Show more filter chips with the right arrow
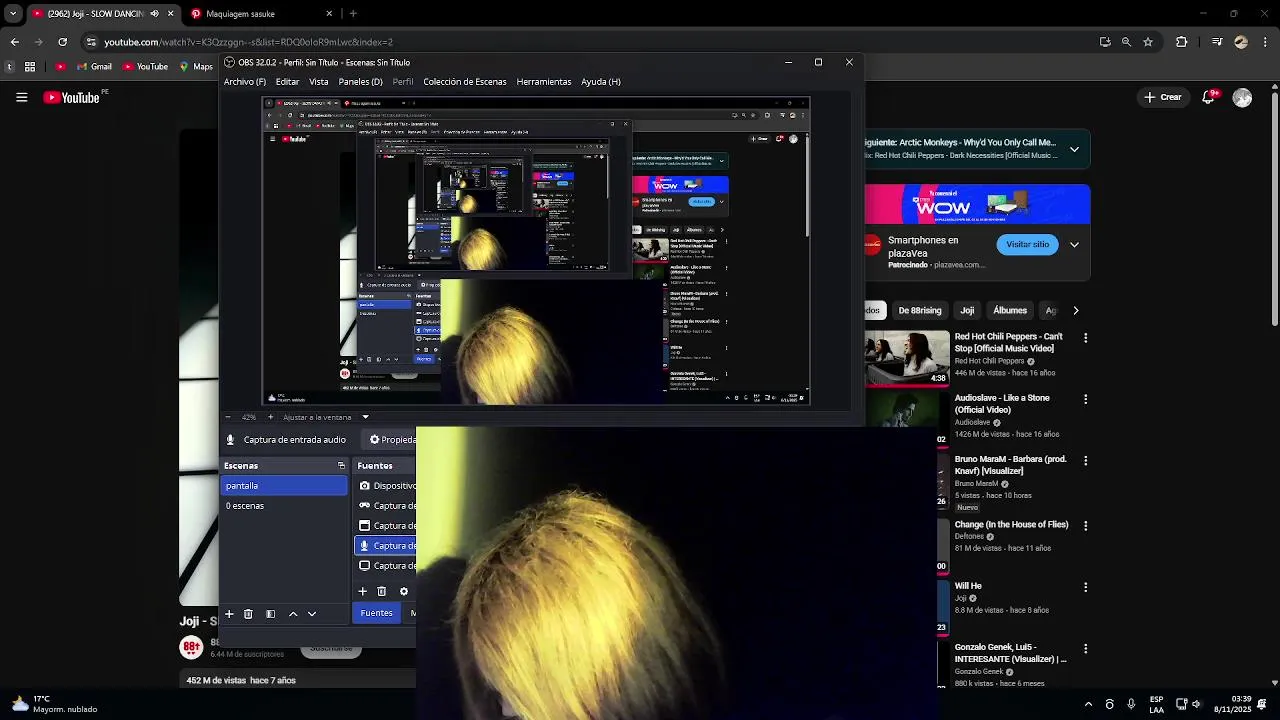Image resolution: width=1280 pixels, height=720 pixels. click(x=1075, y=310)
